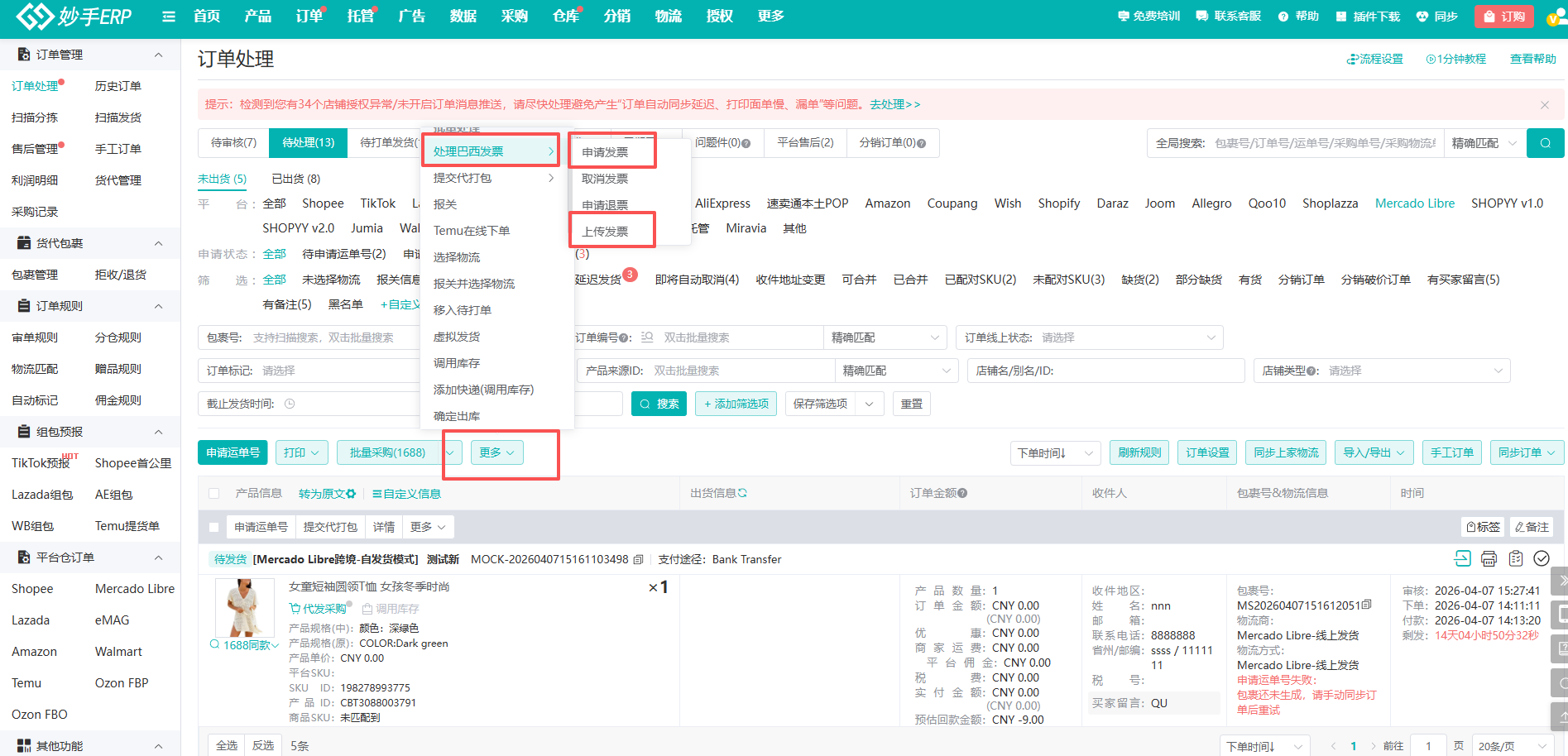Screen dimensions: 1568x756
Task: Close the red warning banner with the X
Action: pos(1544,105)
